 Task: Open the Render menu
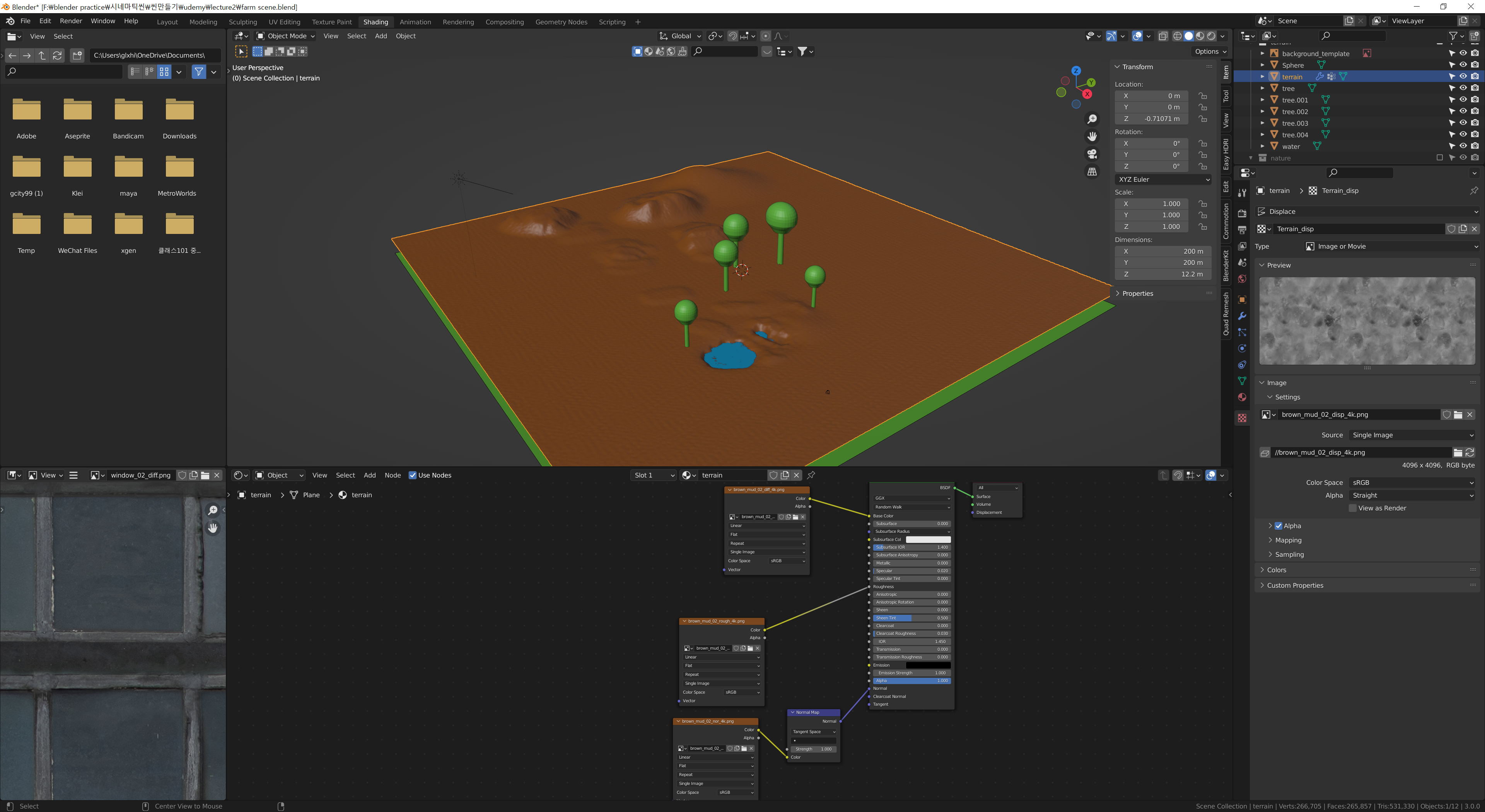[x=71, y=21]
